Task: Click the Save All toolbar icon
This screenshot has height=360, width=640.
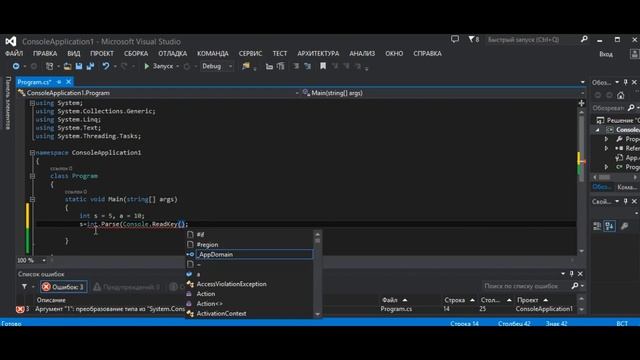Action: [x=90, y=66]
